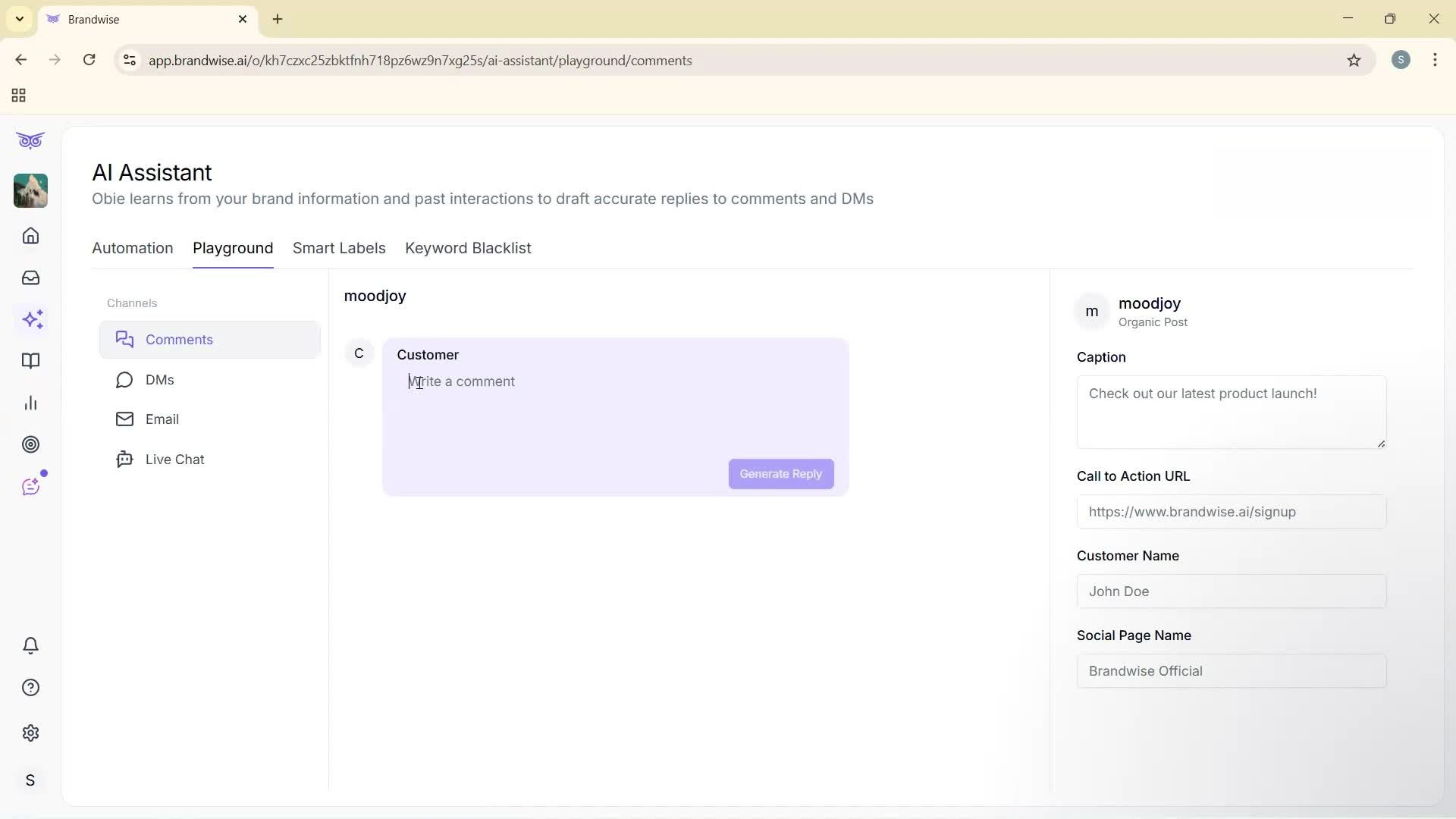Open the tab search chevron dropdown
The image size is (1456, 819).
pyautogui.click(x=19, y=19)
